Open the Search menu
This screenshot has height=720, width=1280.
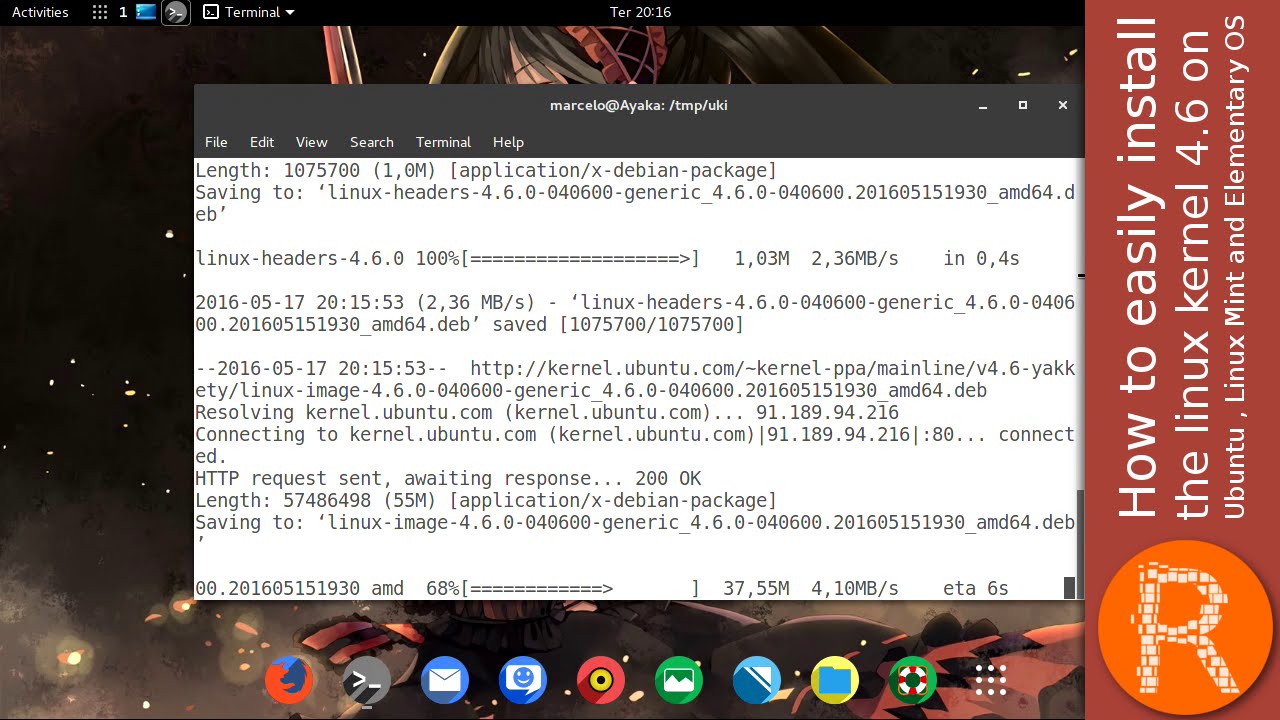point(372,142)
